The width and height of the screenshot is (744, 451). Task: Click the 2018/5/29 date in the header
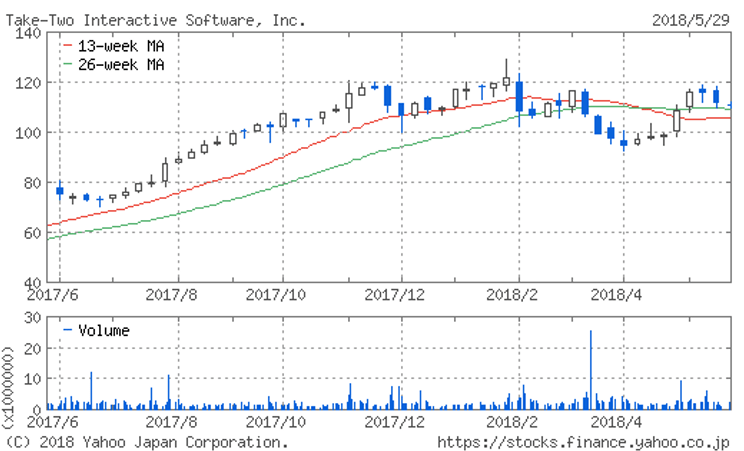pos(691,19)
